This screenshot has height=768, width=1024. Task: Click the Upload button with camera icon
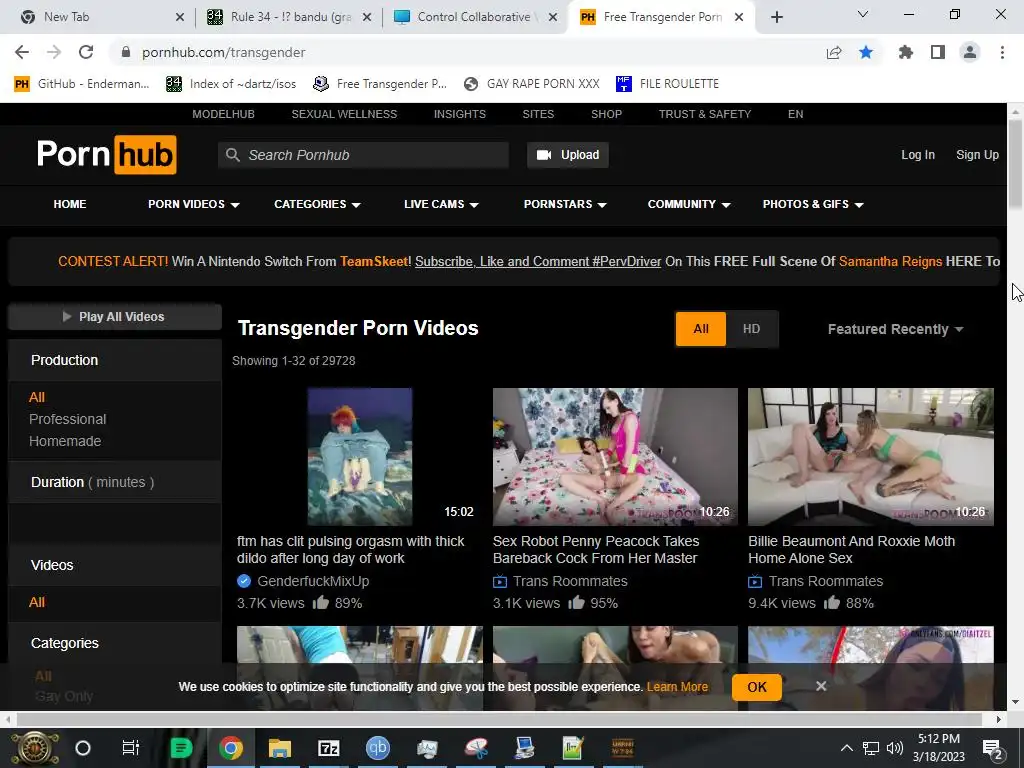[x=568, y=155]
